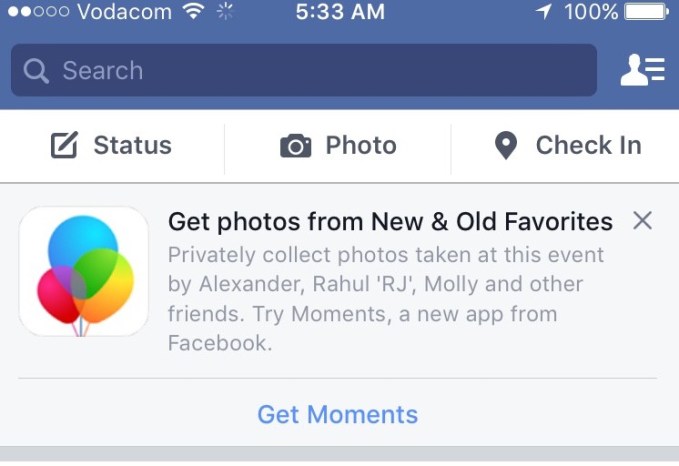Image resolution: width=679 pixels, height=466 pixels.
Task: Tap the Get Moments link
Action: (338, 414)
